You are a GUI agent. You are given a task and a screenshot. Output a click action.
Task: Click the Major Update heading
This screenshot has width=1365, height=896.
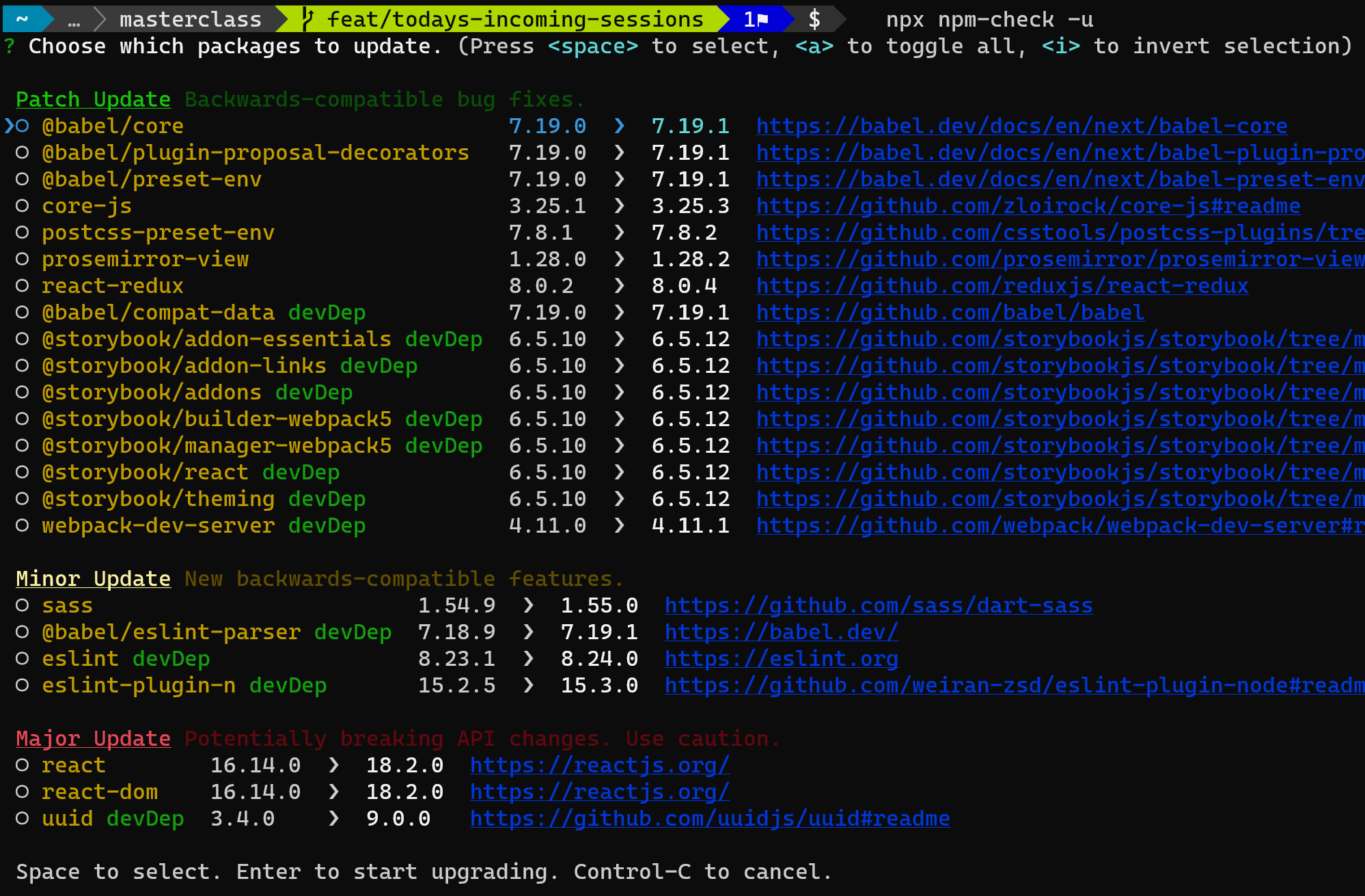[x=93, y=739]
